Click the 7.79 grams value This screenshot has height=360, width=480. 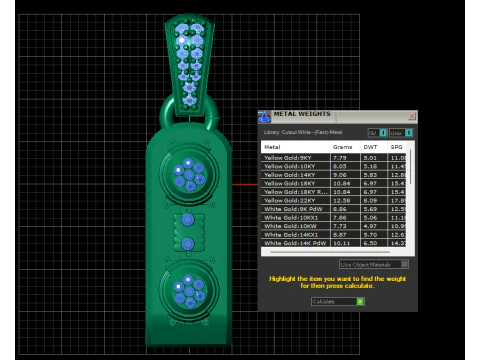point(340,158)
